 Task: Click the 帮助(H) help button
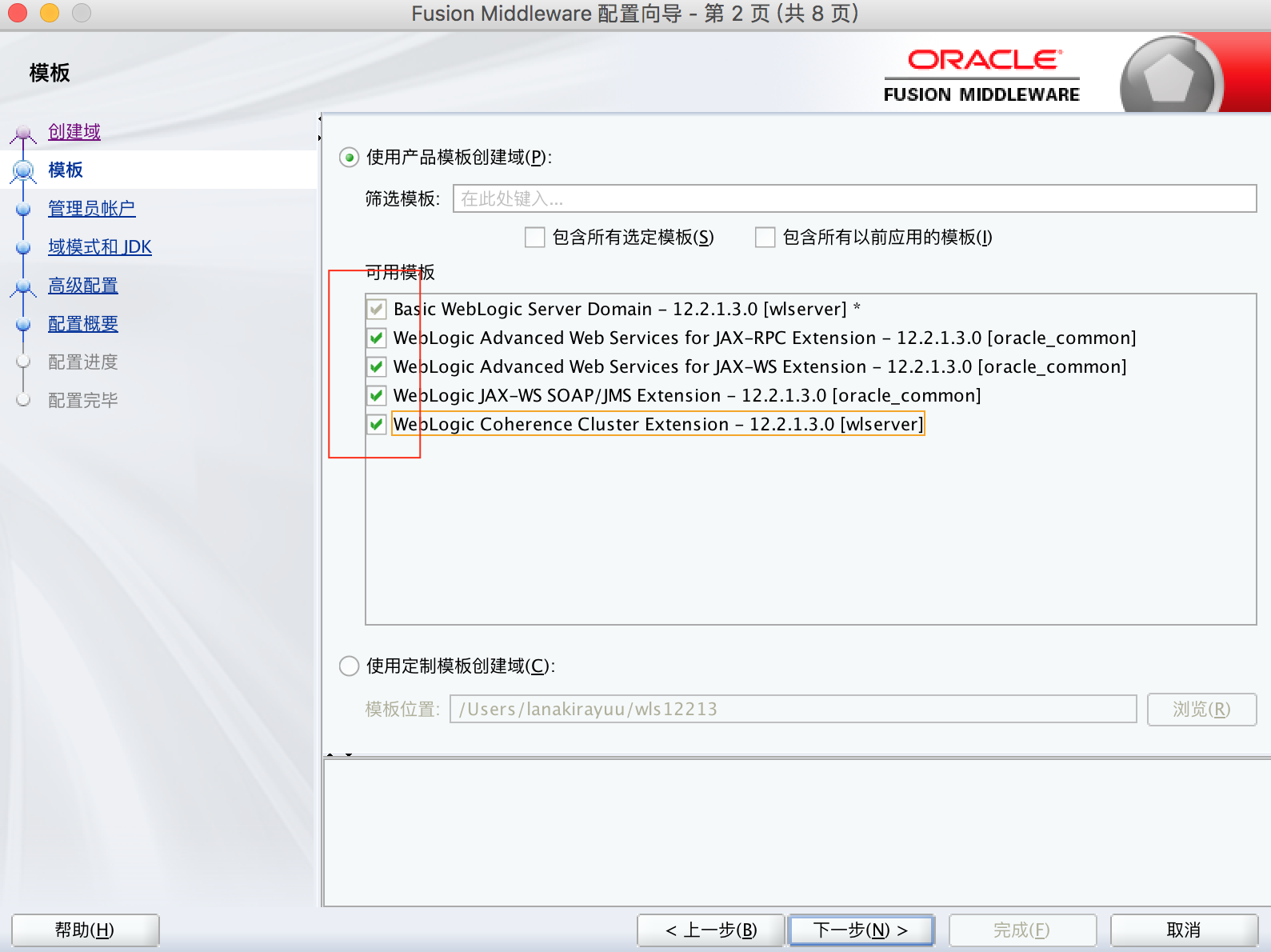[85, 930]
